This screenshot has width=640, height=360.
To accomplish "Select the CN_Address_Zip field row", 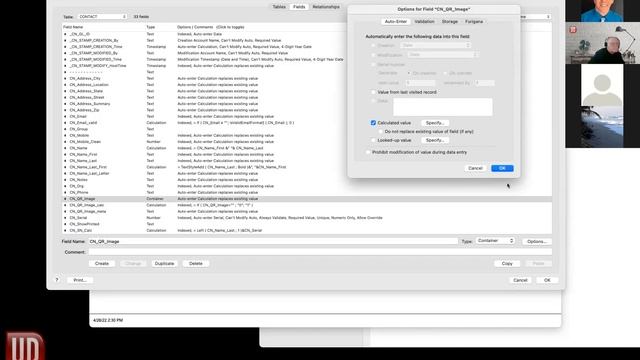I will (x=307, y=110).
